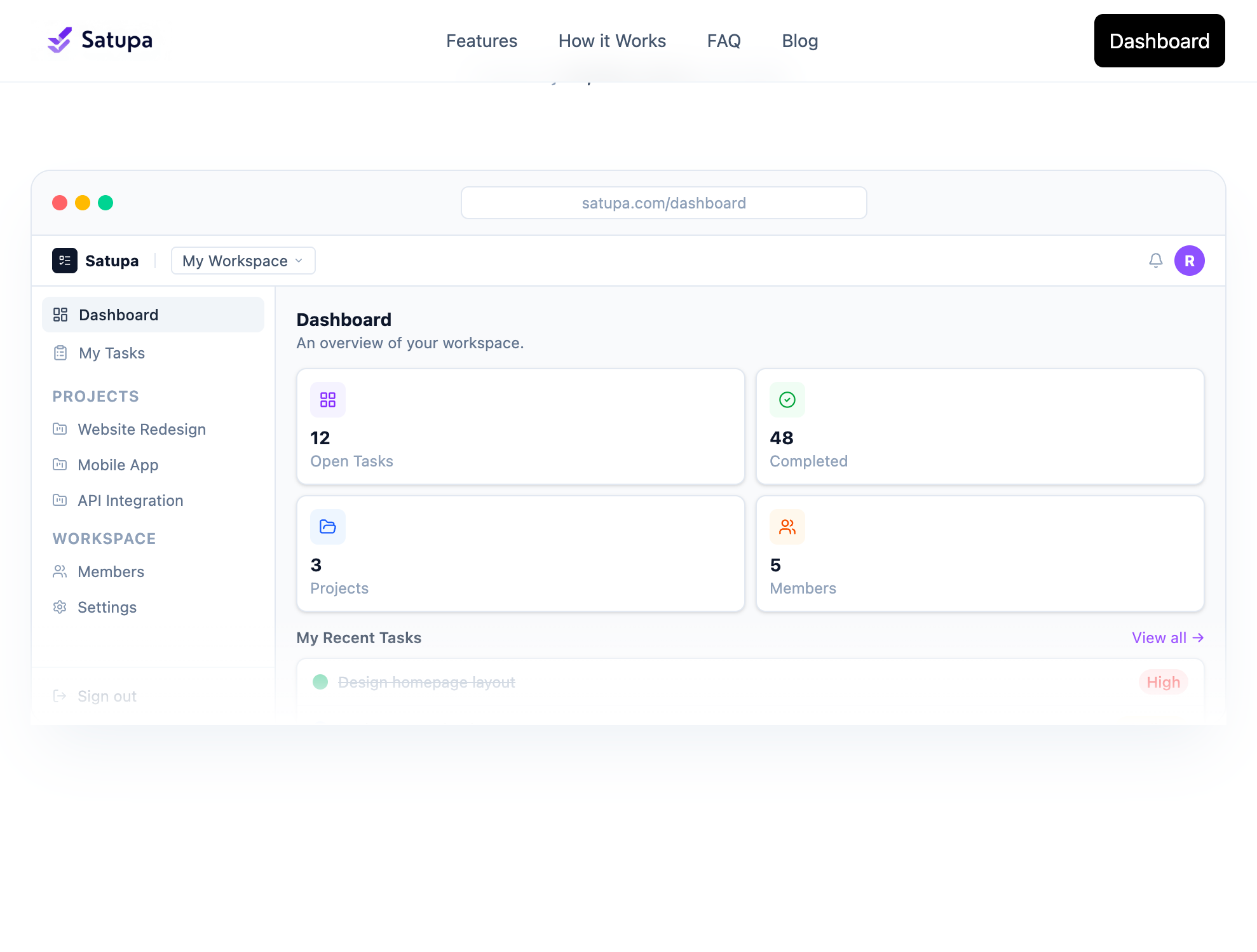Switch to the How it Works nav item

click(611, 41)
